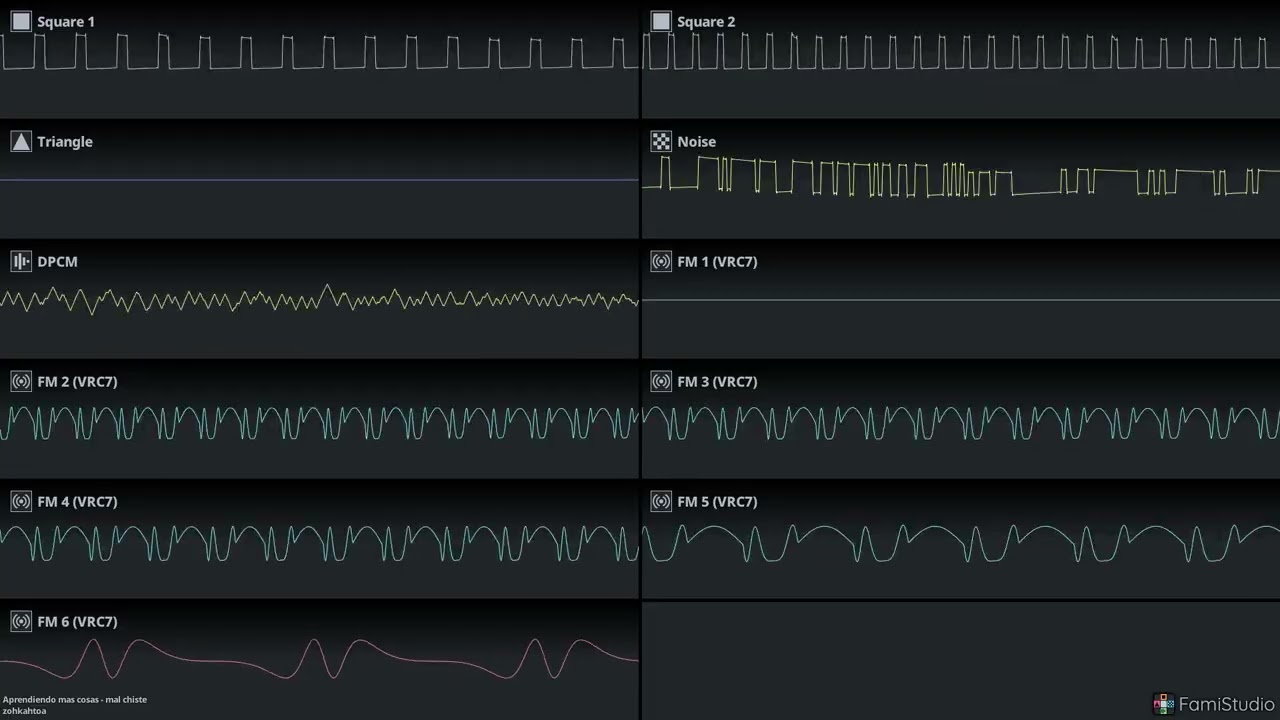Click the DPCM jagged waveform
The width and height of the screenshot is (1280, 720).
(x=320, y=299)
